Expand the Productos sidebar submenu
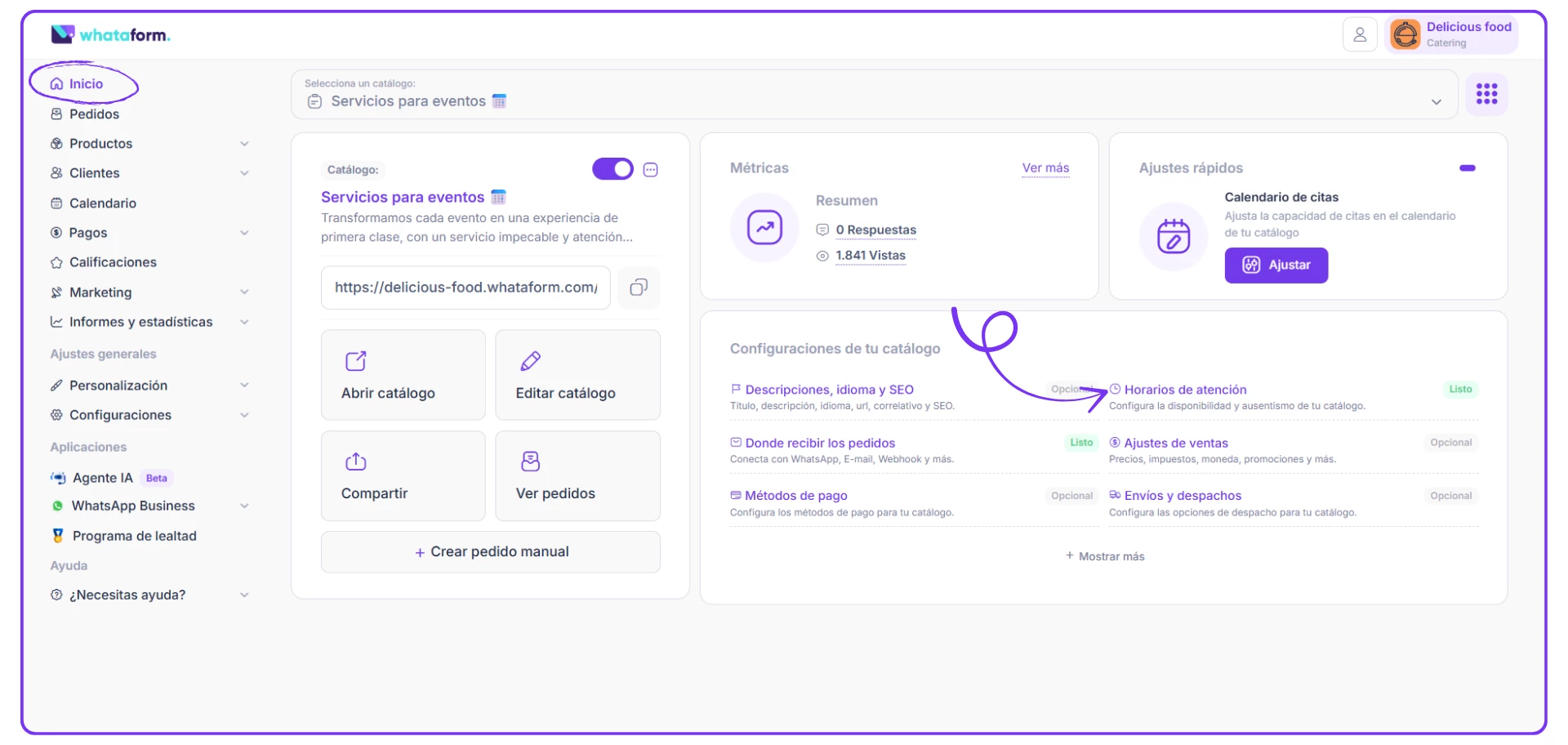The height and width of the screenshot is (745, 1568). tap(244, 144)
